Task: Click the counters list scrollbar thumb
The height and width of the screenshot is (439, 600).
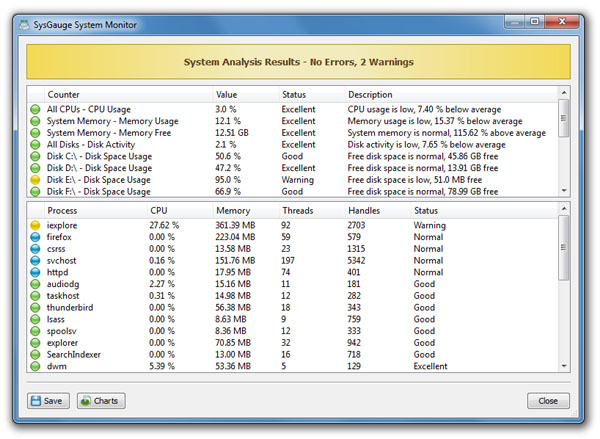Action: coord(564,118)
